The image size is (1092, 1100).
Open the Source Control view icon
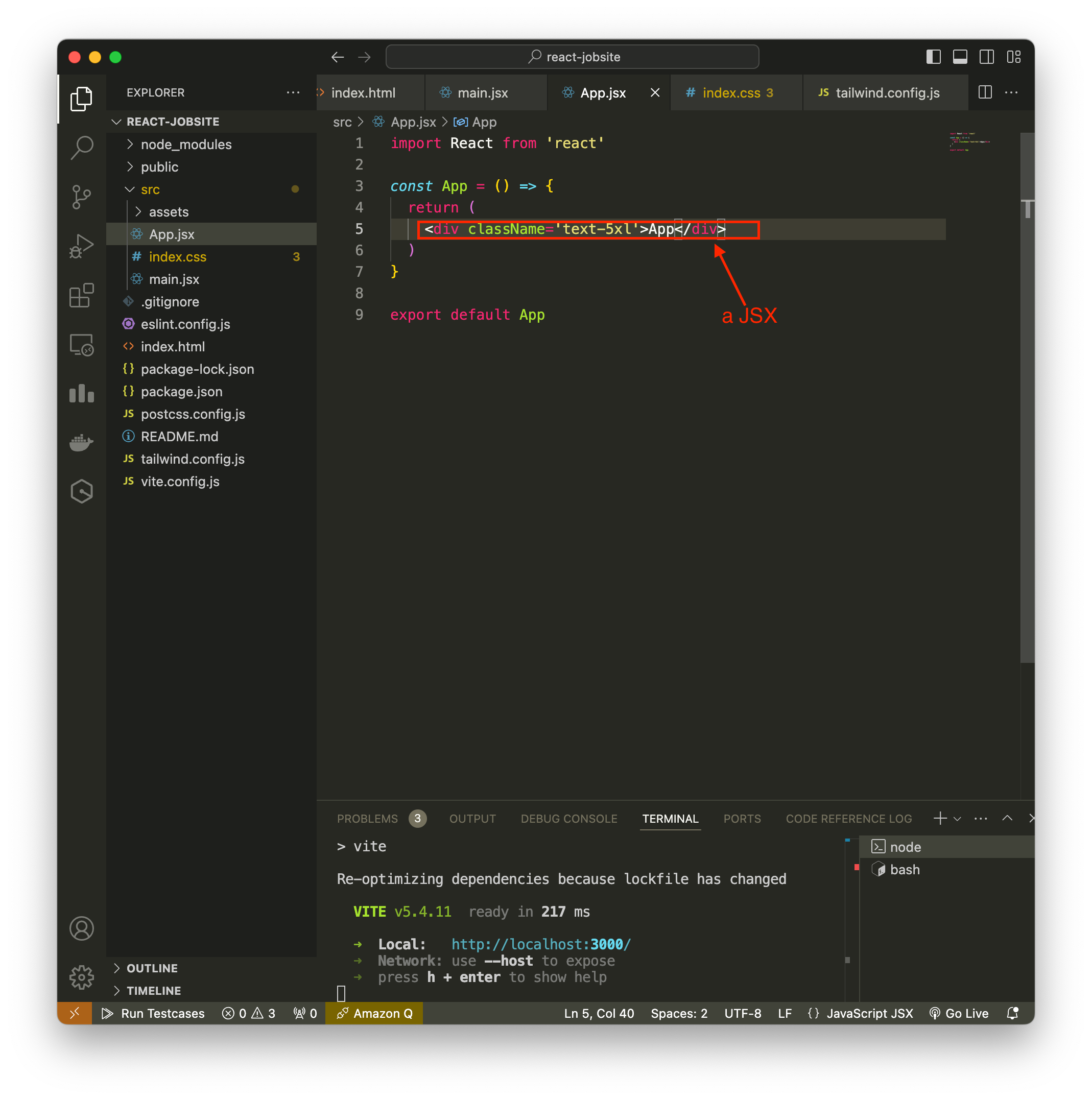tap(81, 197)
